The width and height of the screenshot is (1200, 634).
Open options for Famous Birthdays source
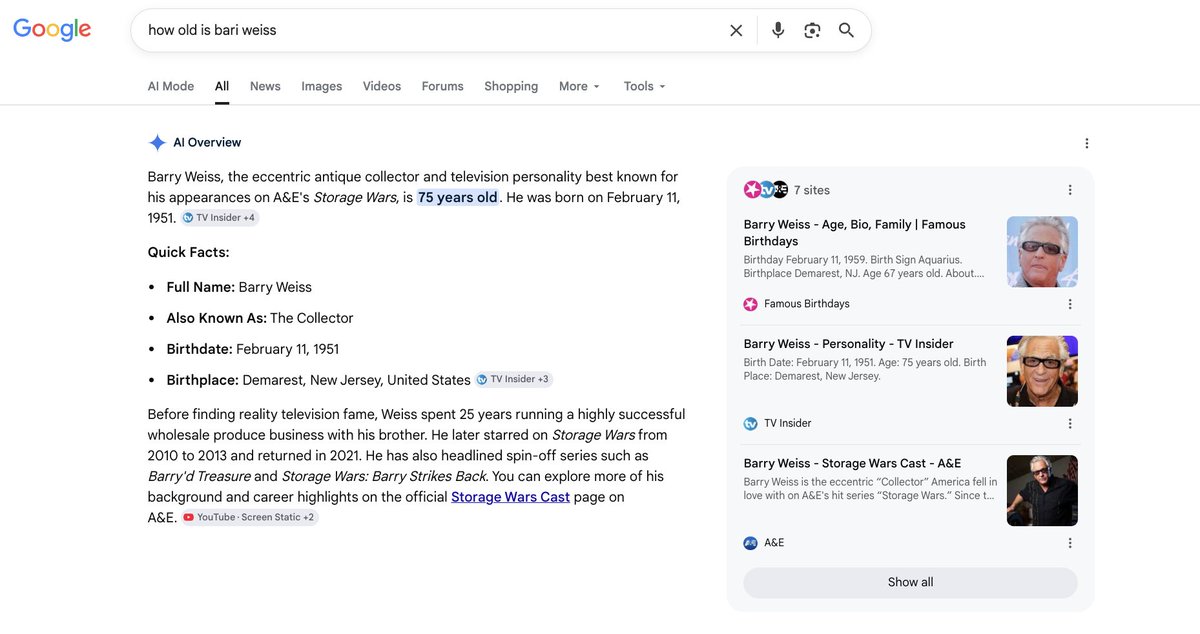coord(1070,304)
